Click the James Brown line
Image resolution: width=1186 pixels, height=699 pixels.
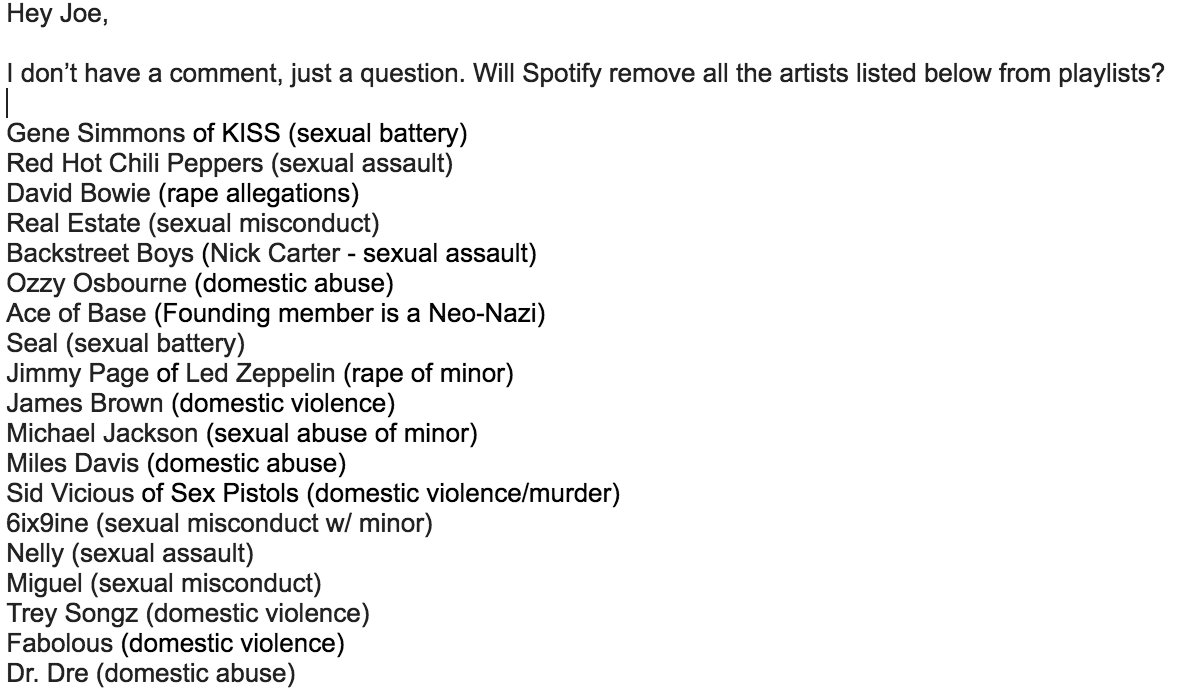[x=200, y=403]
